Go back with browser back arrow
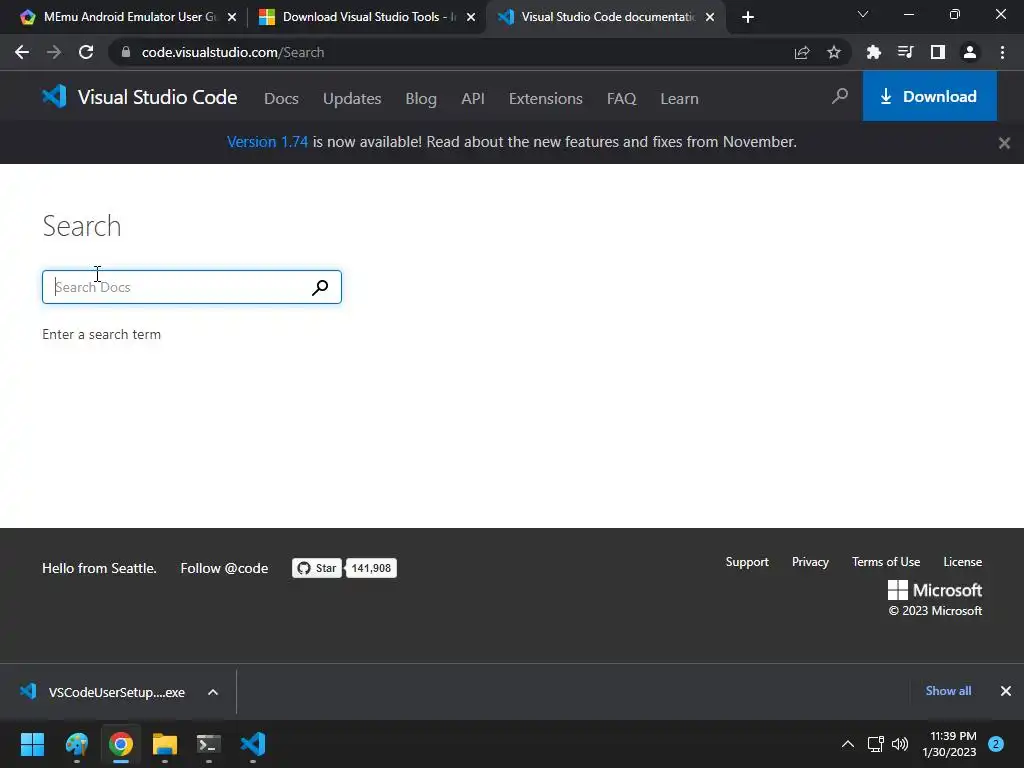1024x768 pixels. [x=22, y=52]
